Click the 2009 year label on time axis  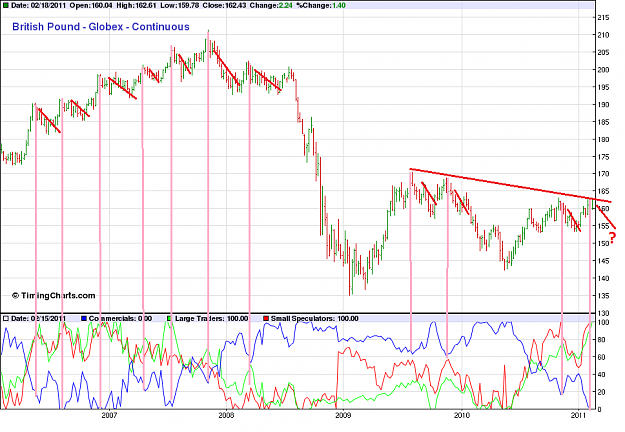coord(343,415)
